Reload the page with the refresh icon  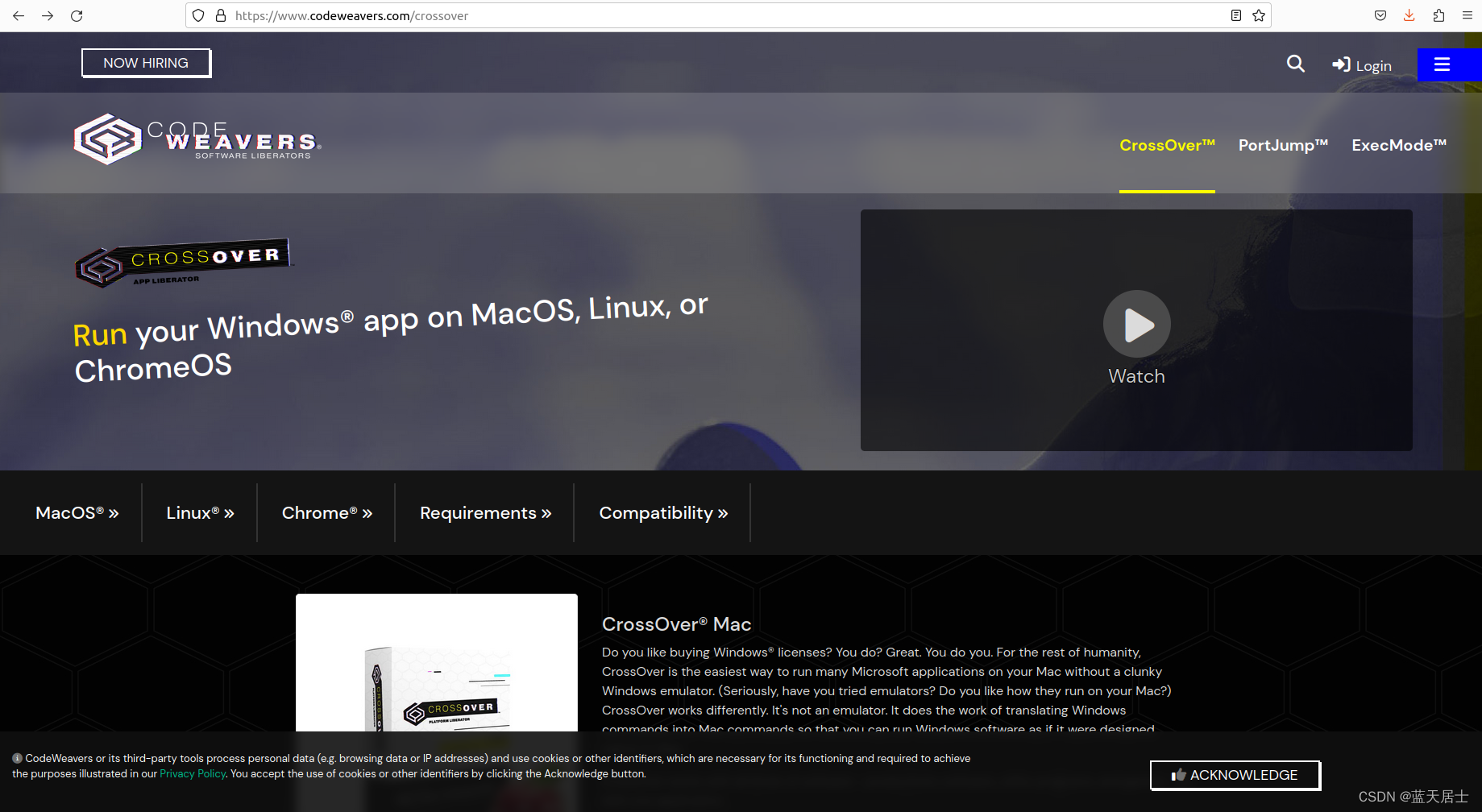(x=77, y=15)
